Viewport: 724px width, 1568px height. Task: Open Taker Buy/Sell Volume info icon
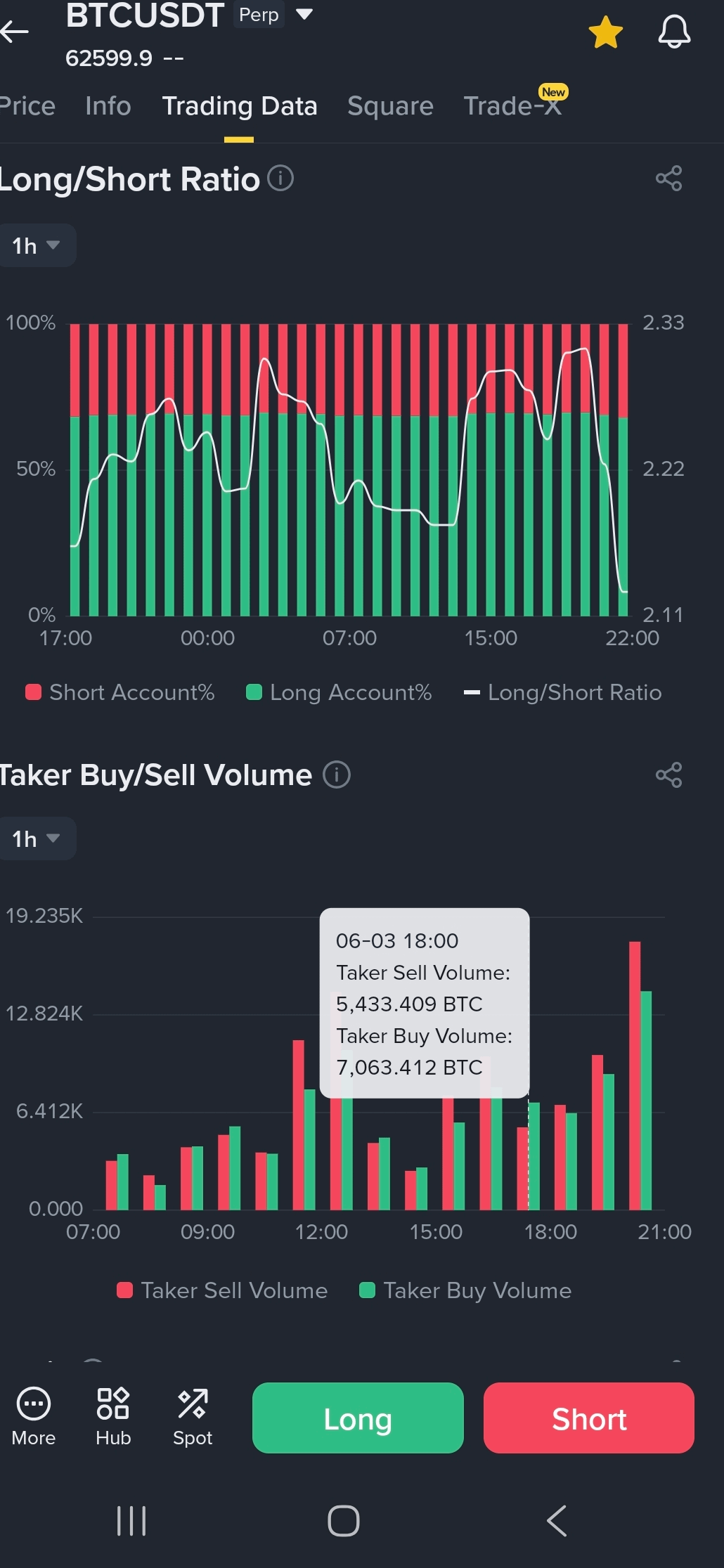tap(337, 775)
